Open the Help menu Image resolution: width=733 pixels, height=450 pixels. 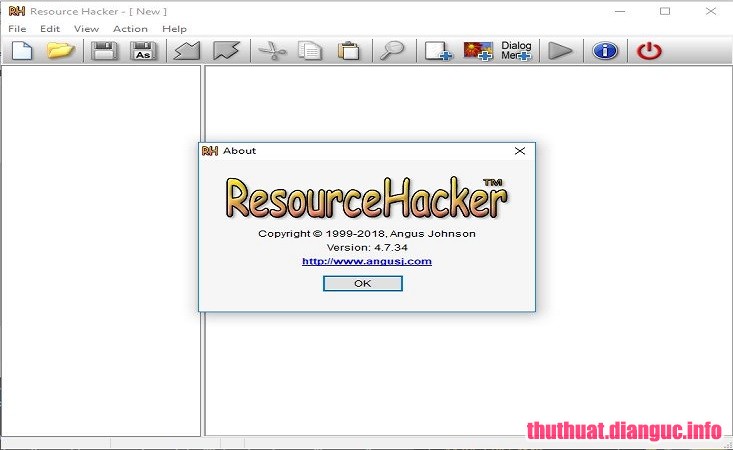coord(174,29)
